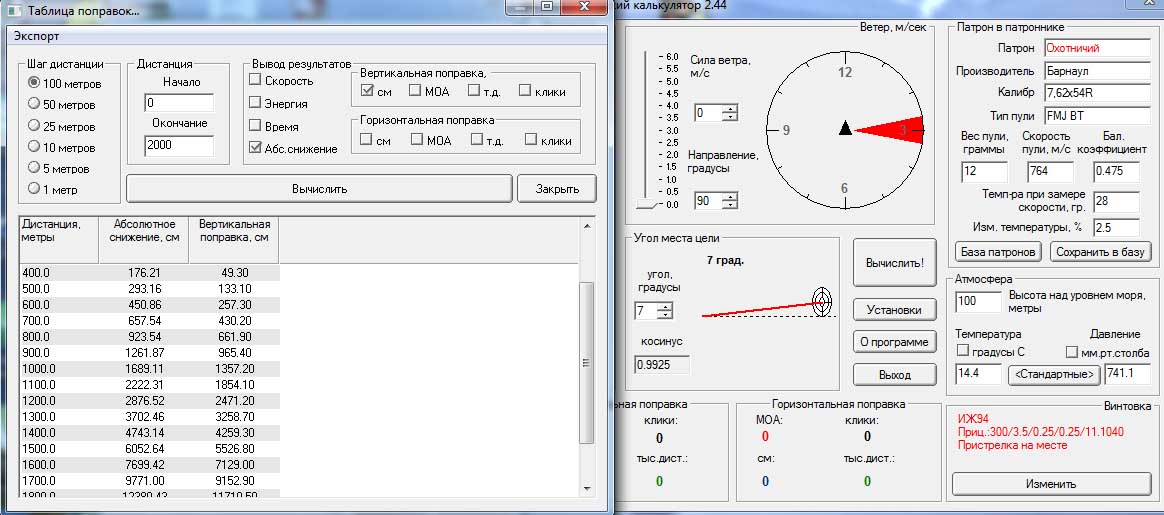
Task: Open the Экспорт menu
Action: 36,36
